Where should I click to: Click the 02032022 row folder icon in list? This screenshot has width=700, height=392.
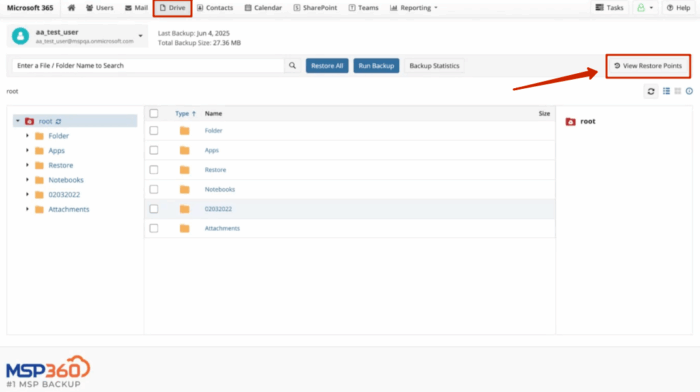click(184, 209)
